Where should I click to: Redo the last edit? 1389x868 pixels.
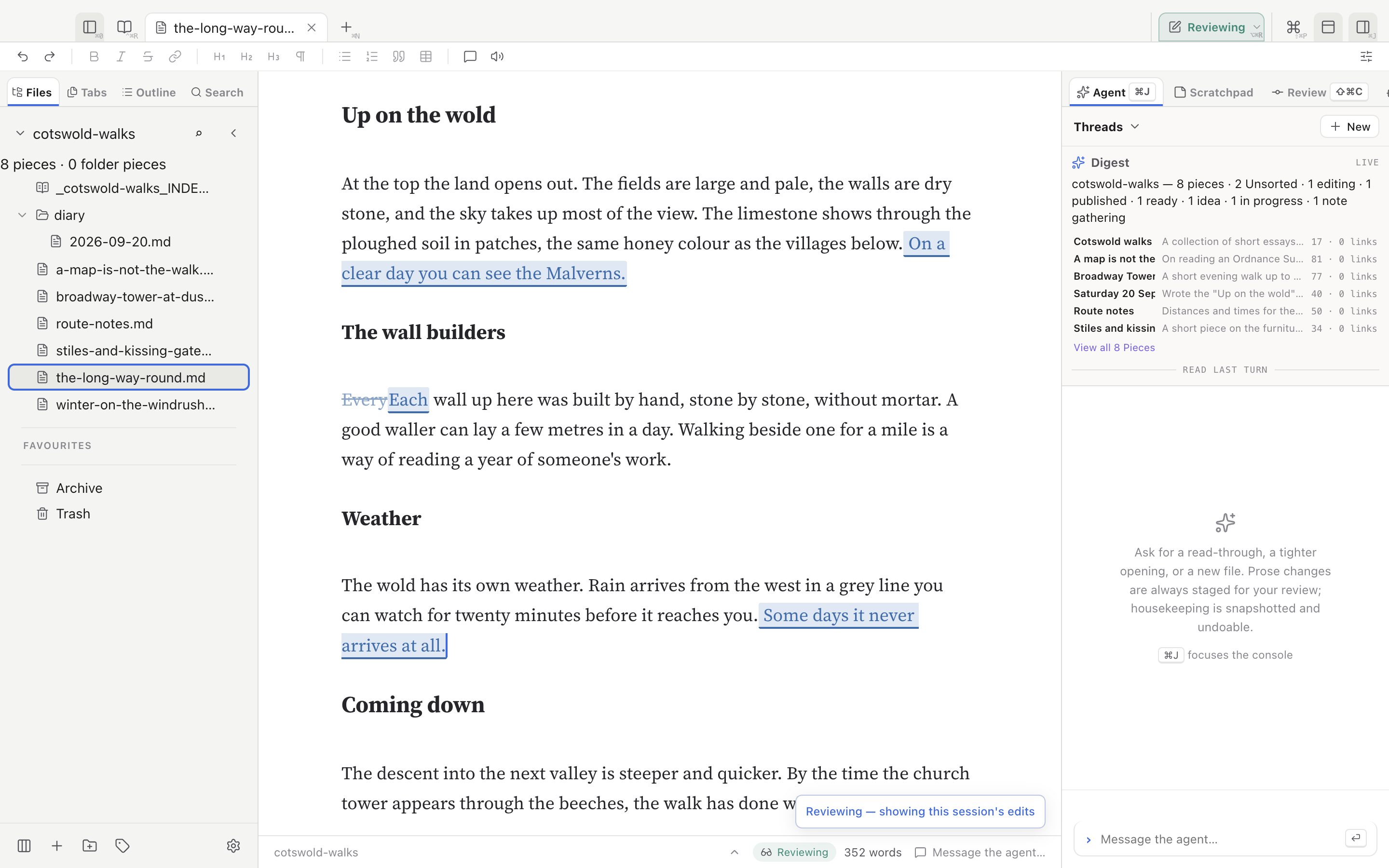click(50, 56)
